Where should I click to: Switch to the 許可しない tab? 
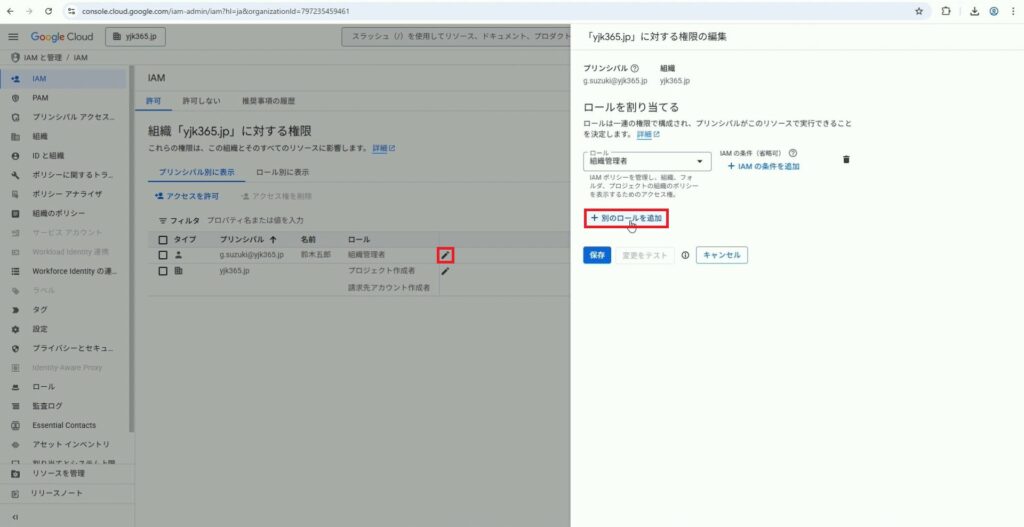click(200, 102)
